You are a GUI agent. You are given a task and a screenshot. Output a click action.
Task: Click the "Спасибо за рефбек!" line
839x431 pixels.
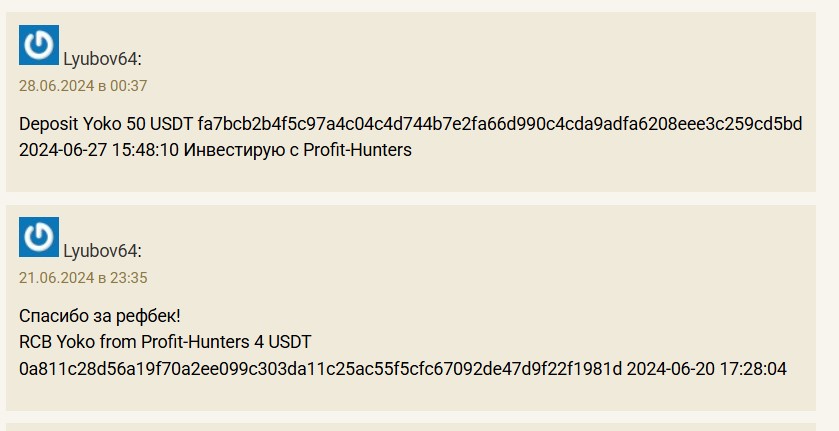[93, 316]
